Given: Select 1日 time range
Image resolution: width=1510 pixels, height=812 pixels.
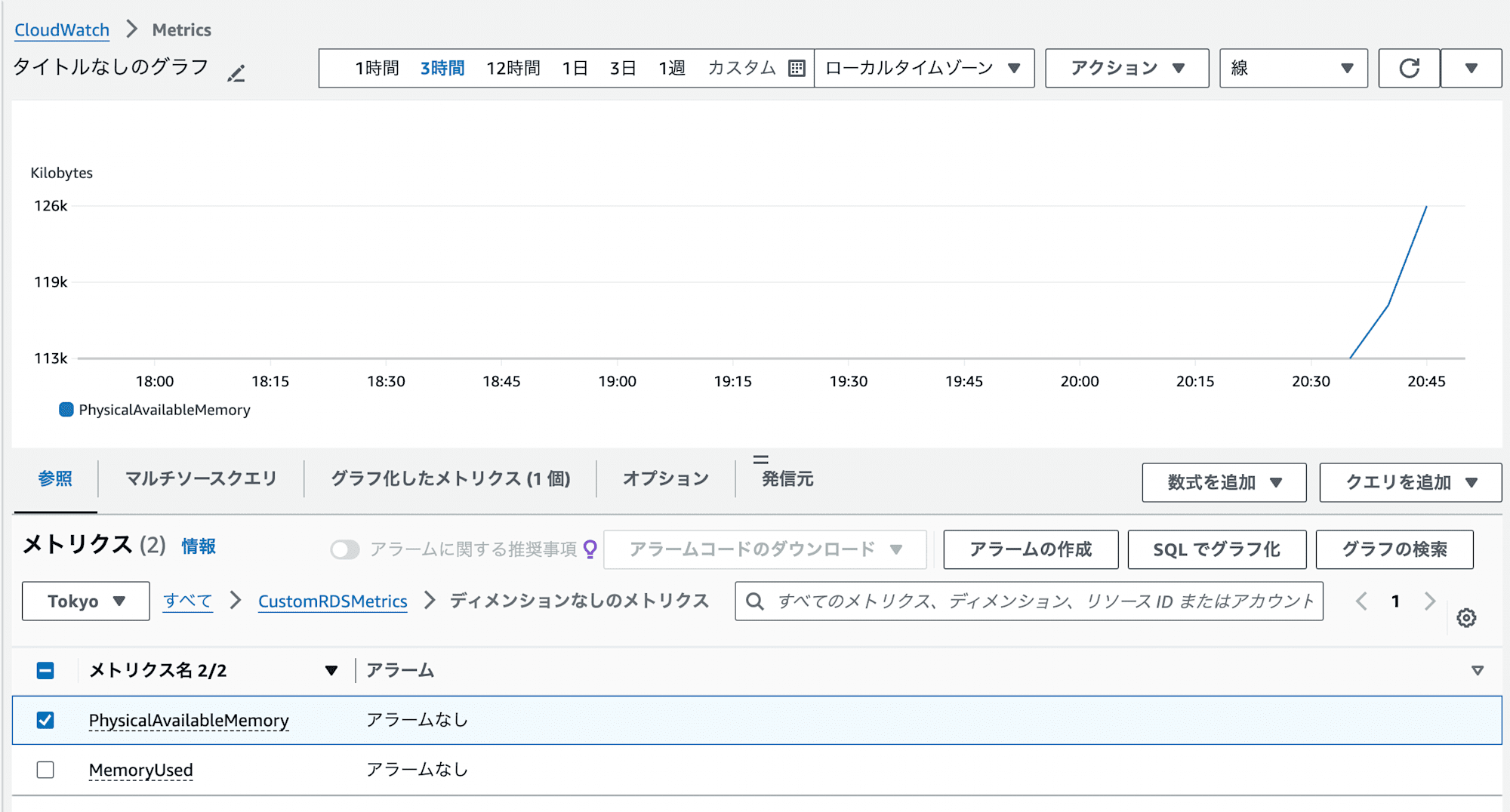Looking at the screenshot, I should 575,68.
